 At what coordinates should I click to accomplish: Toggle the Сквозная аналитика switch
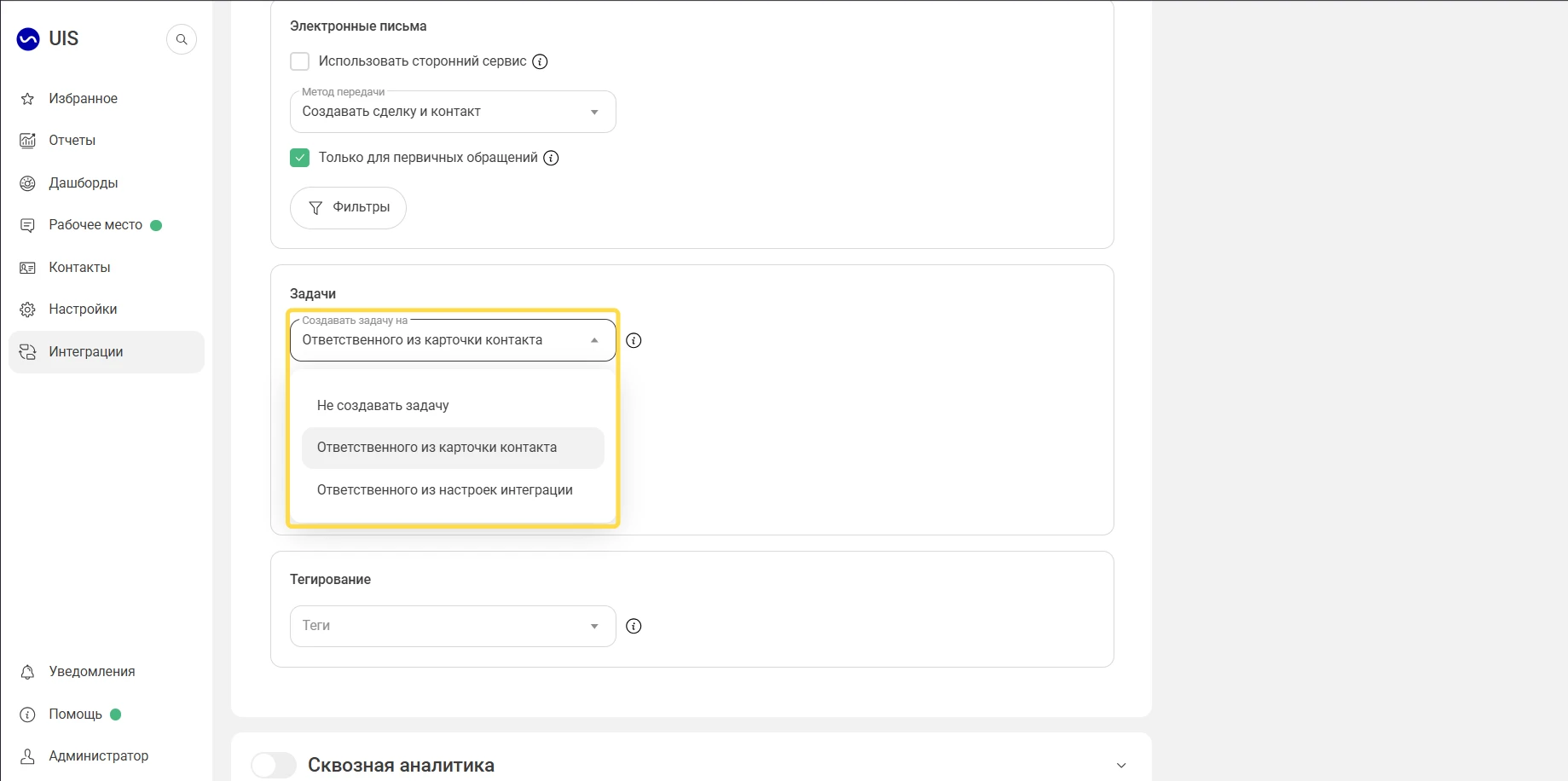point(274,765)
